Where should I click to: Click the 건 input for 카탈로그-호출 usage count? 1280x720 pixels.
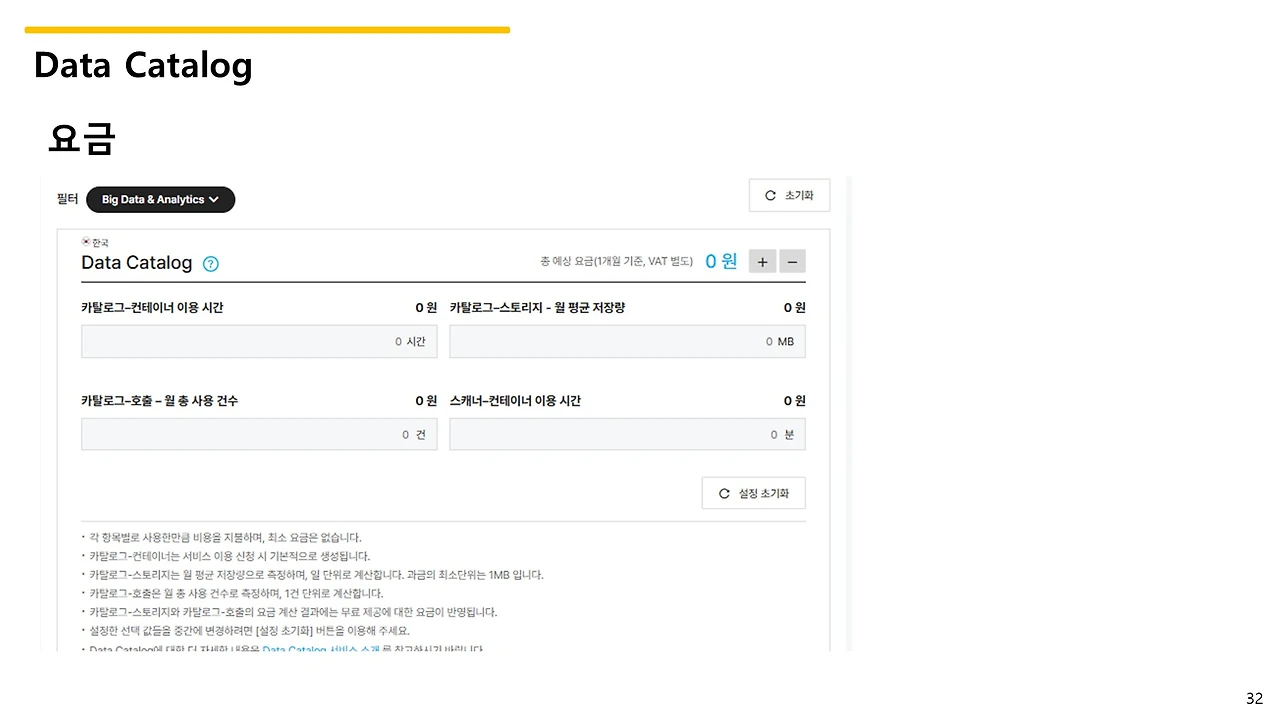click(x=259, y=434)
